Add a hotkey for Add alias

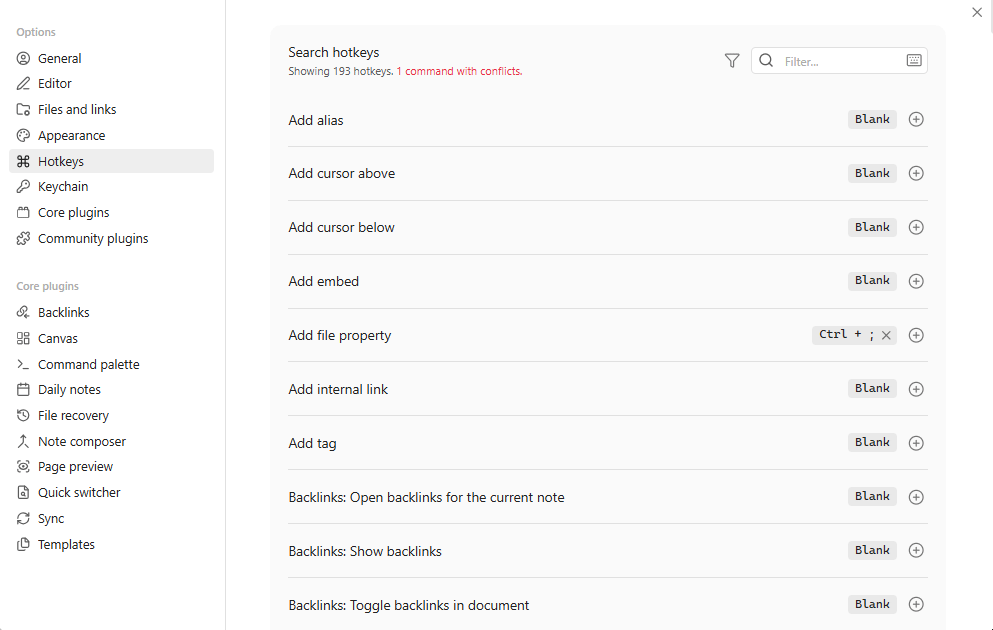tap(916, 120)
